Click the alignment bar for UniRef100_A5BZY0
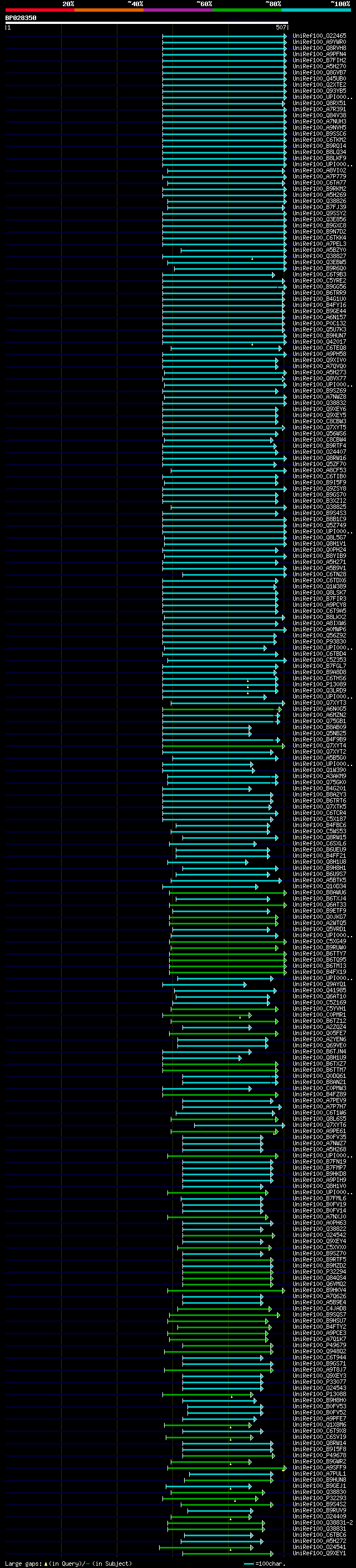This screenshot has height=1568, width=356. coord(234,250)
